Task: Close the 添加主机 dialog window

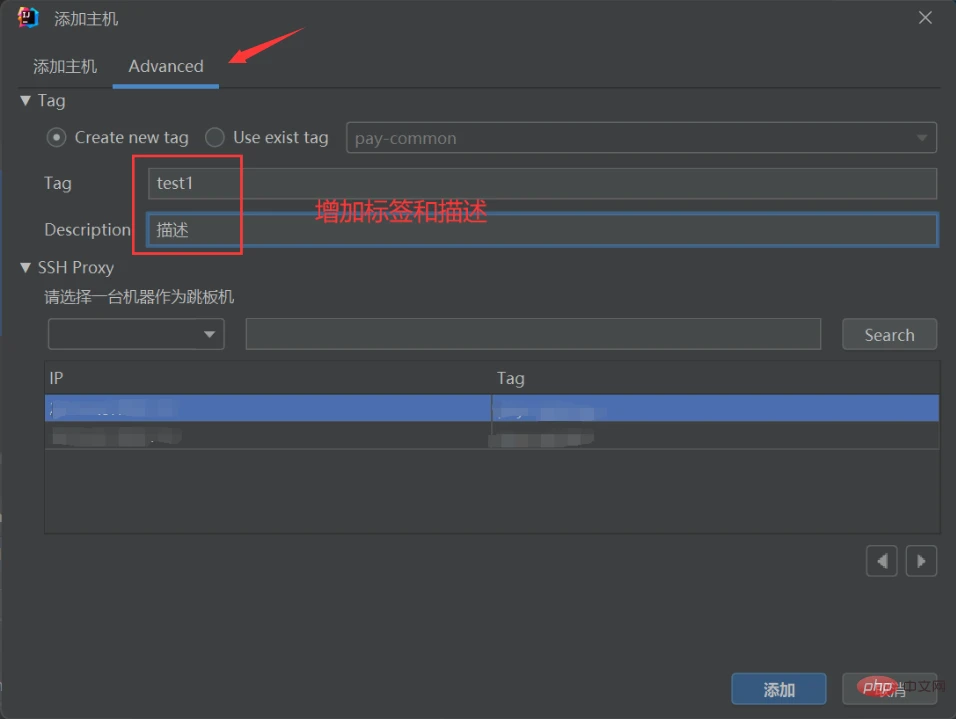Action: click(925, 18)
